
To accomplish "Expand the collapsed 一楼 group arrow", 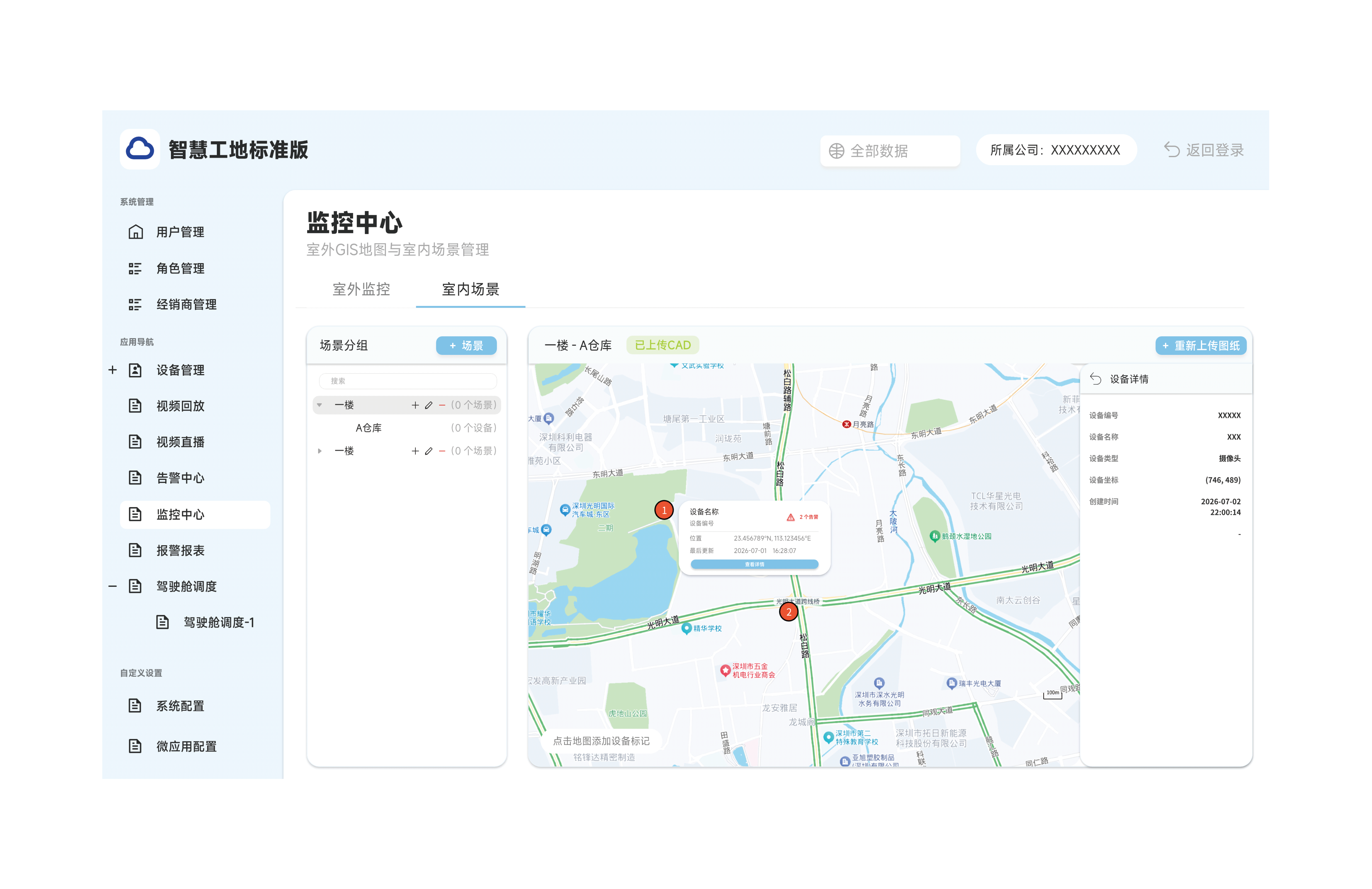I will click(x=319, y=451).
